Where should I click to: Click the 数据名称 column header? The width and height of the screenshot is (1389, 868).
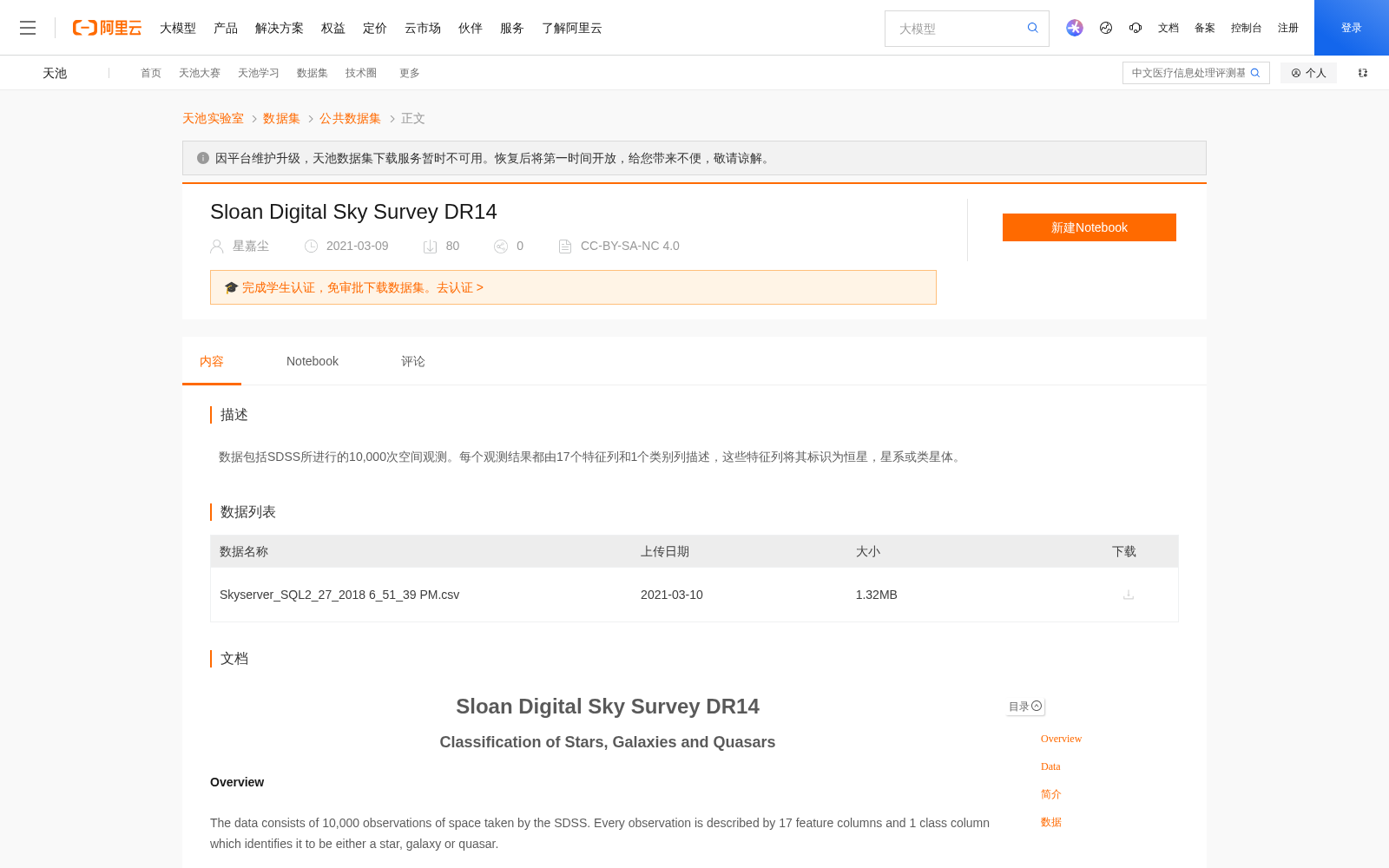(x=244, y=551)
